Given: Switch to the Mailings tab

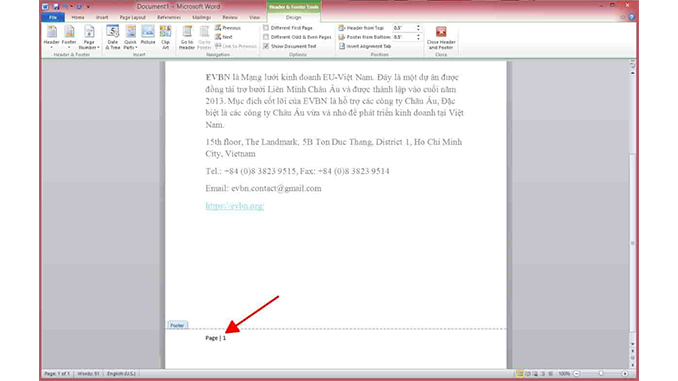Looking at the screenshot, I should pyautogui.click(x=201, y=17).
